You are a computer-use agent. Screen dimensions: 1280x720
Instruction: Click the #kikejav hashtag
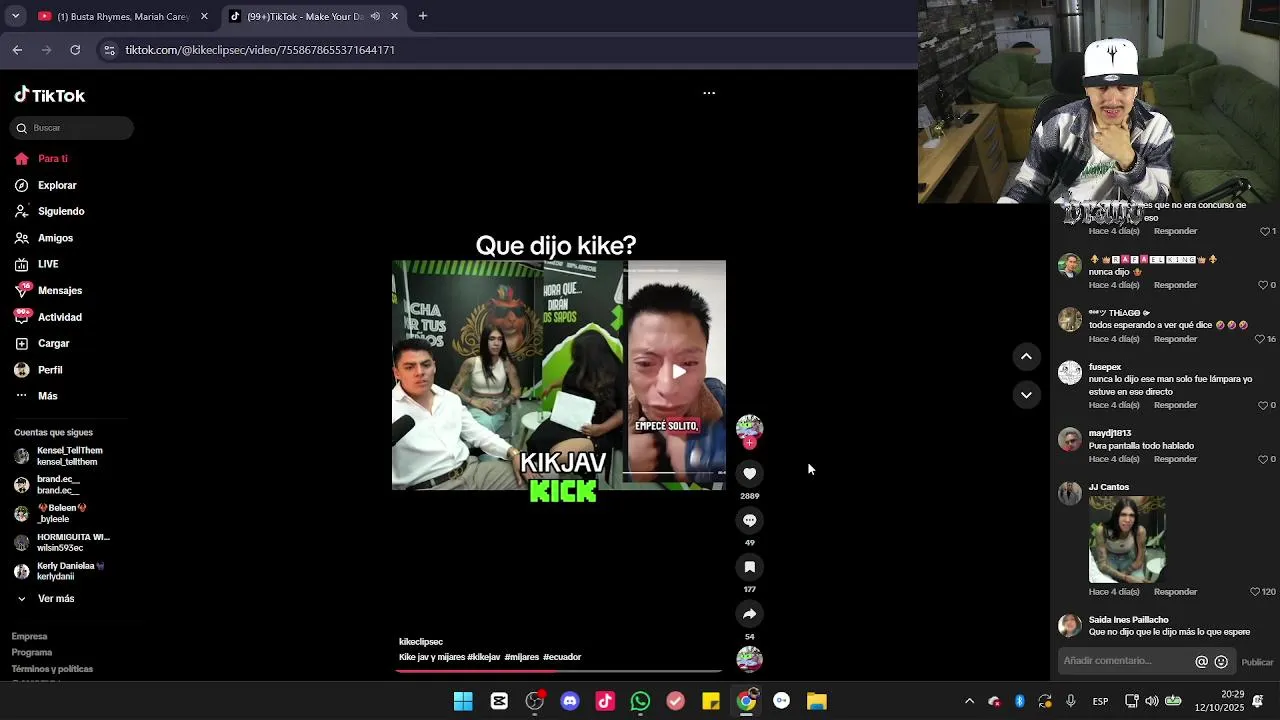pos(483,657)
